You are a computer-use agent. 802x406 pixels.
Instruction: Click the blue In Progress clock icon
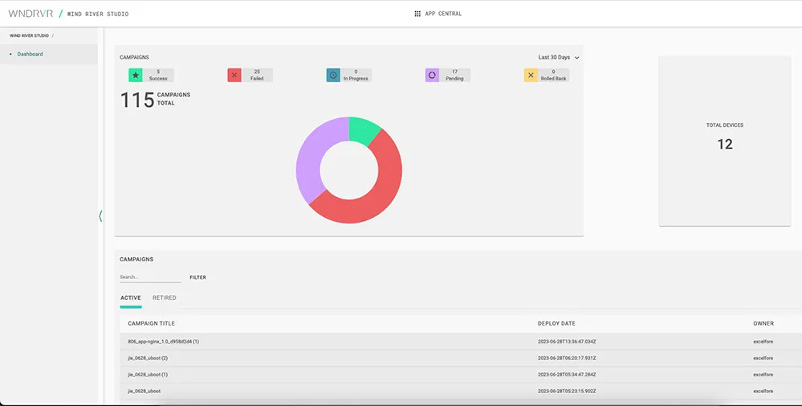click(333, 75)
